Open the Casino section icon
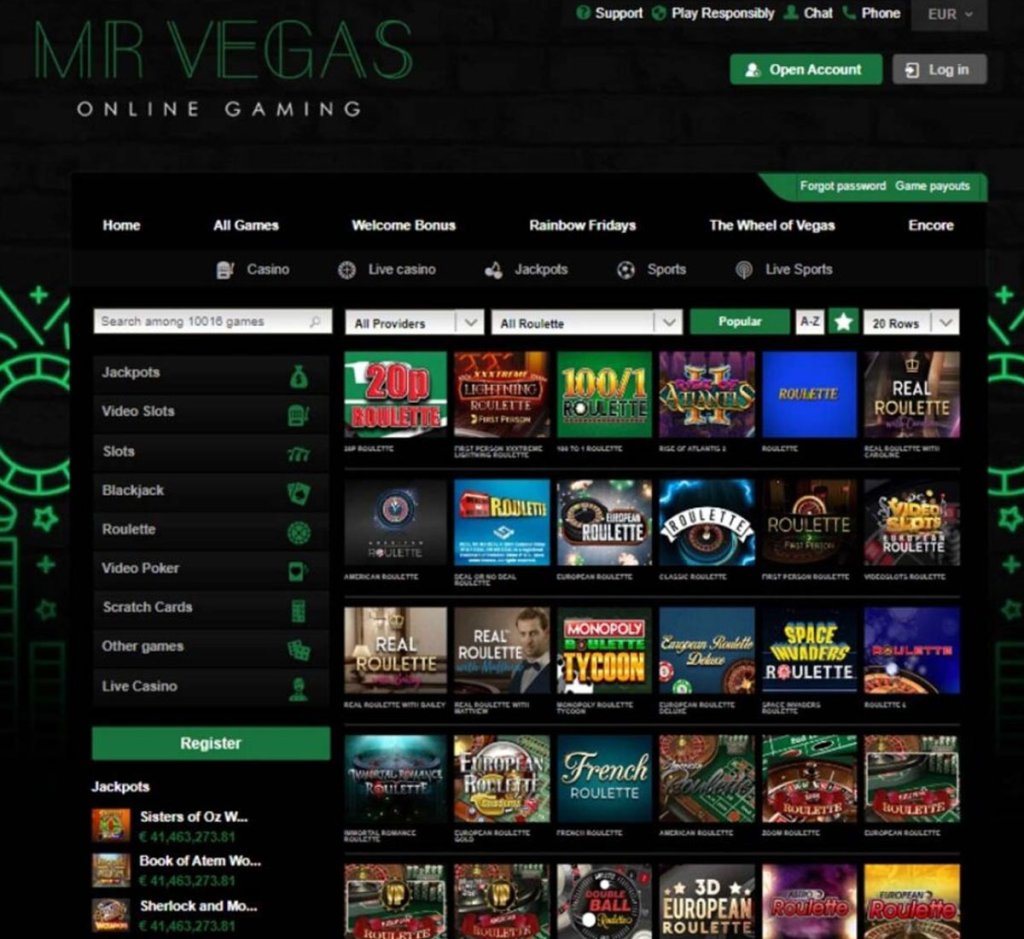This screenshot has height=939, width=1024. click(x=225, y=269)
